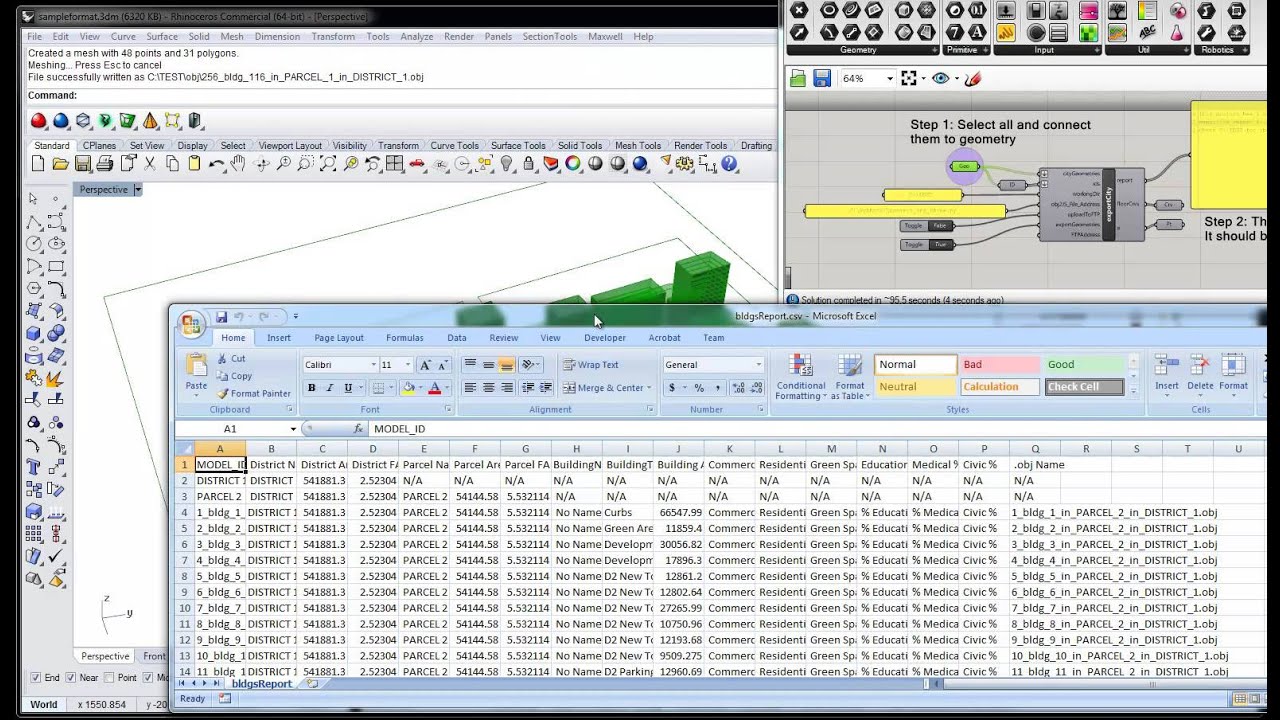
Task: Click the Fill Color bucket in Excel
Action: click(x=408, y=388)
